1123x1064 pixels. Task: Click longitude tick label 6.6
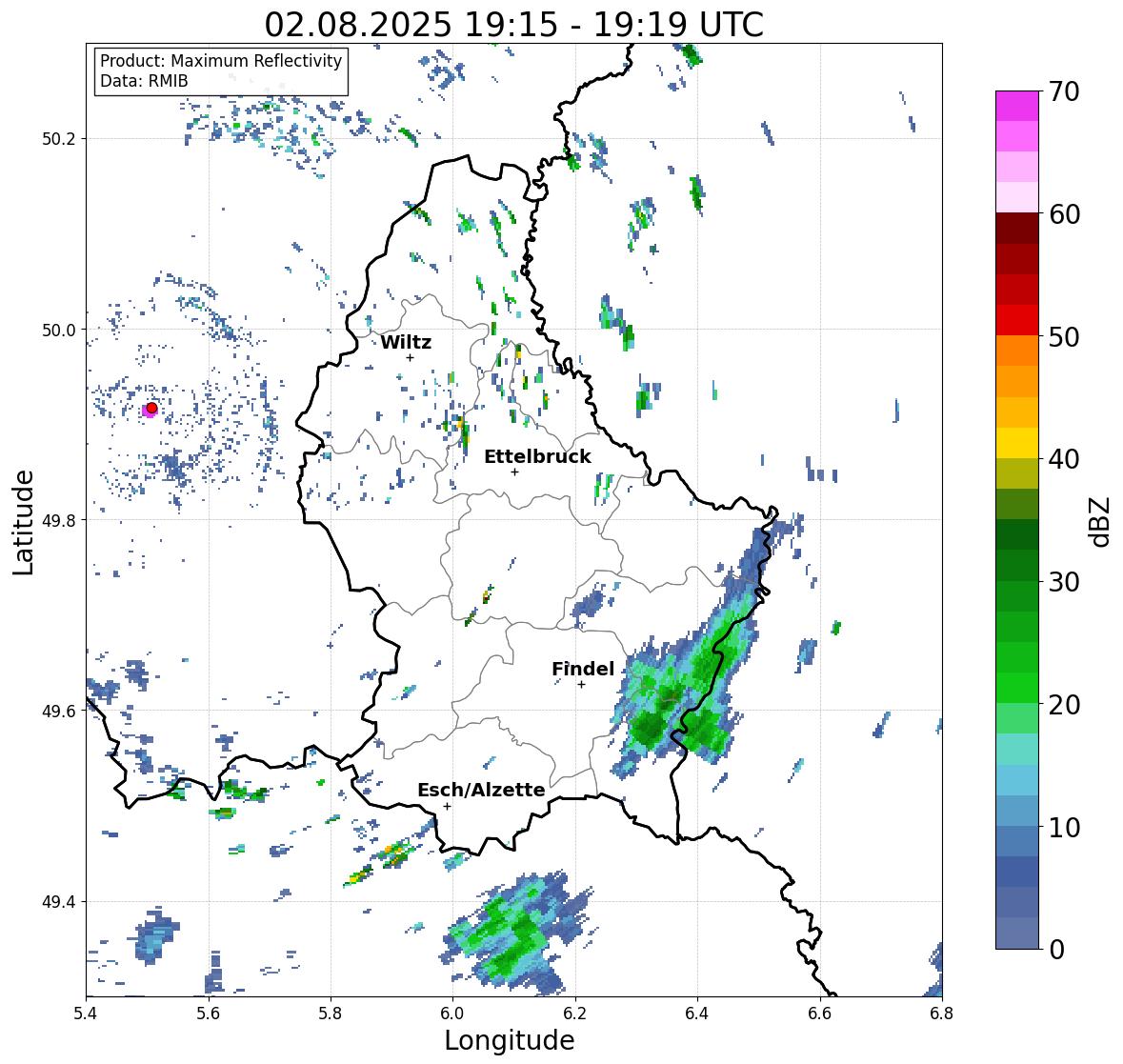pos(820,1013)
